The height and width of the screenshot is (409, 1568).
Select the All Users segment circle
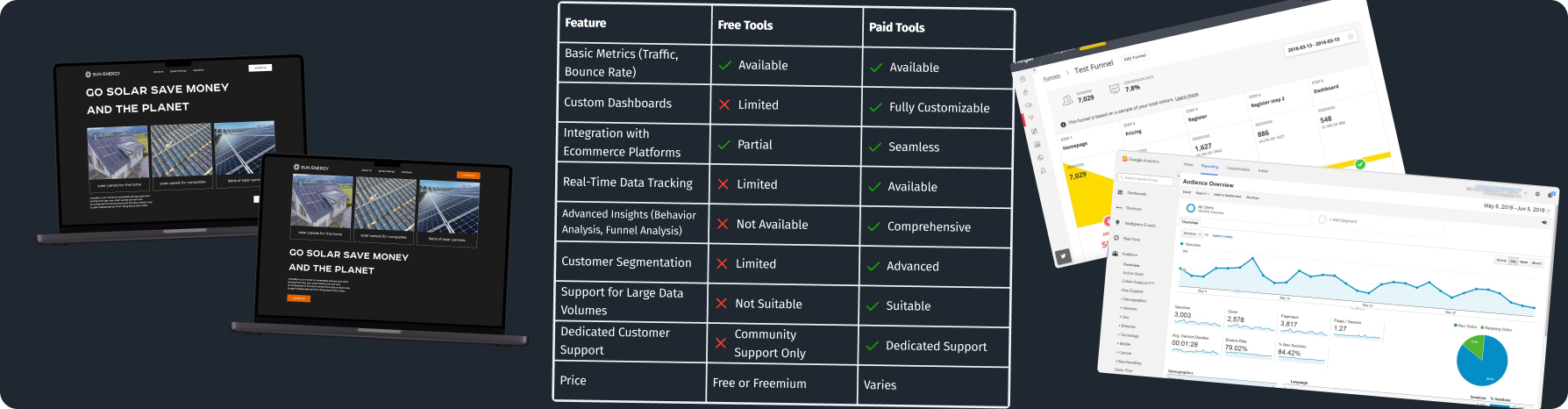coord(1190,208)
